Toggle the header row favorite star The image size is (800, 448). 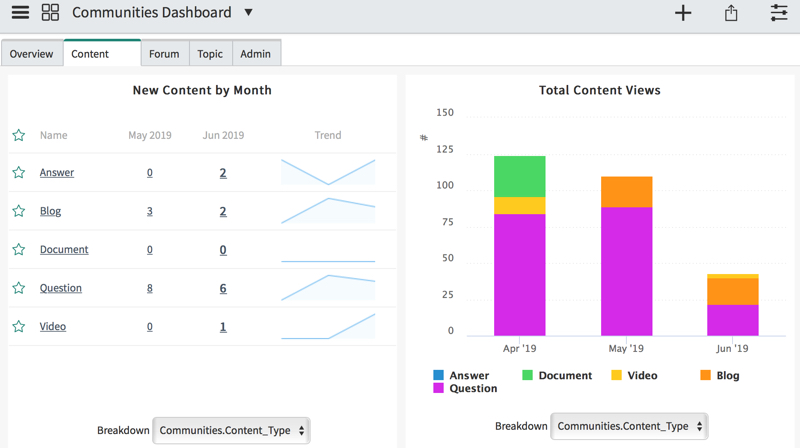point(19,135)
